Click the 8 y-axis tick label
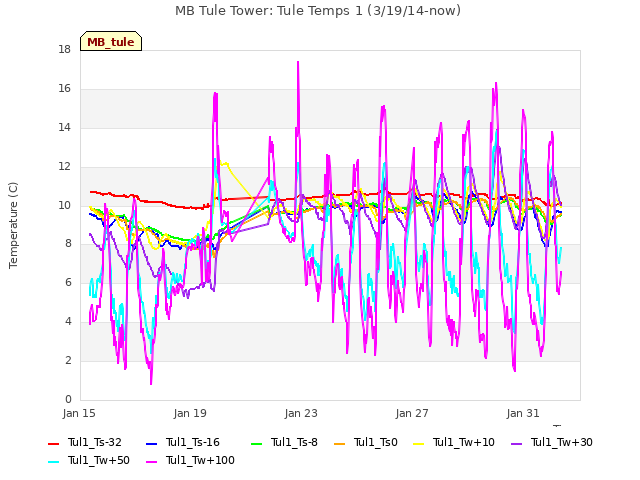The image size is (640, 480). click(x=68, y=244)
